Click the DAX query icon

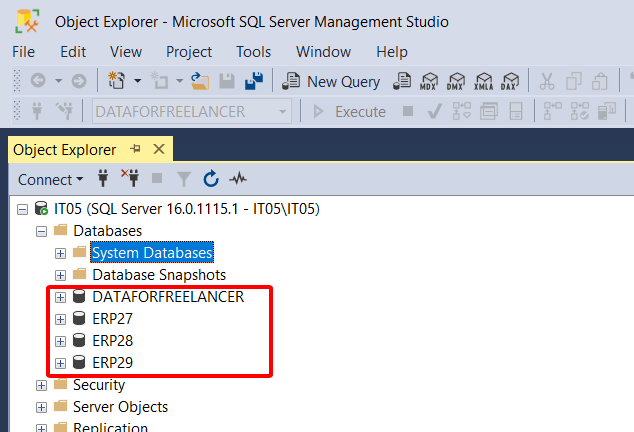(511, 81)
